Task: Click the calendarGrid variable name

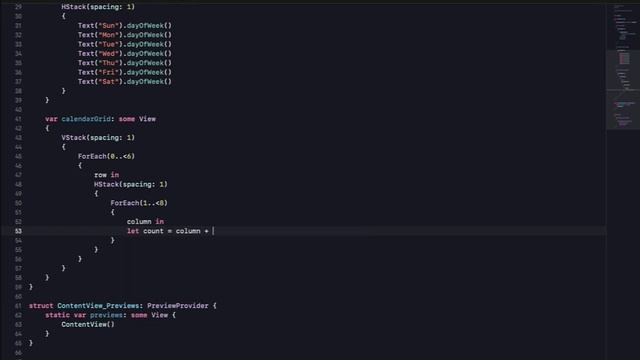Action: click(x=86, y=119)
